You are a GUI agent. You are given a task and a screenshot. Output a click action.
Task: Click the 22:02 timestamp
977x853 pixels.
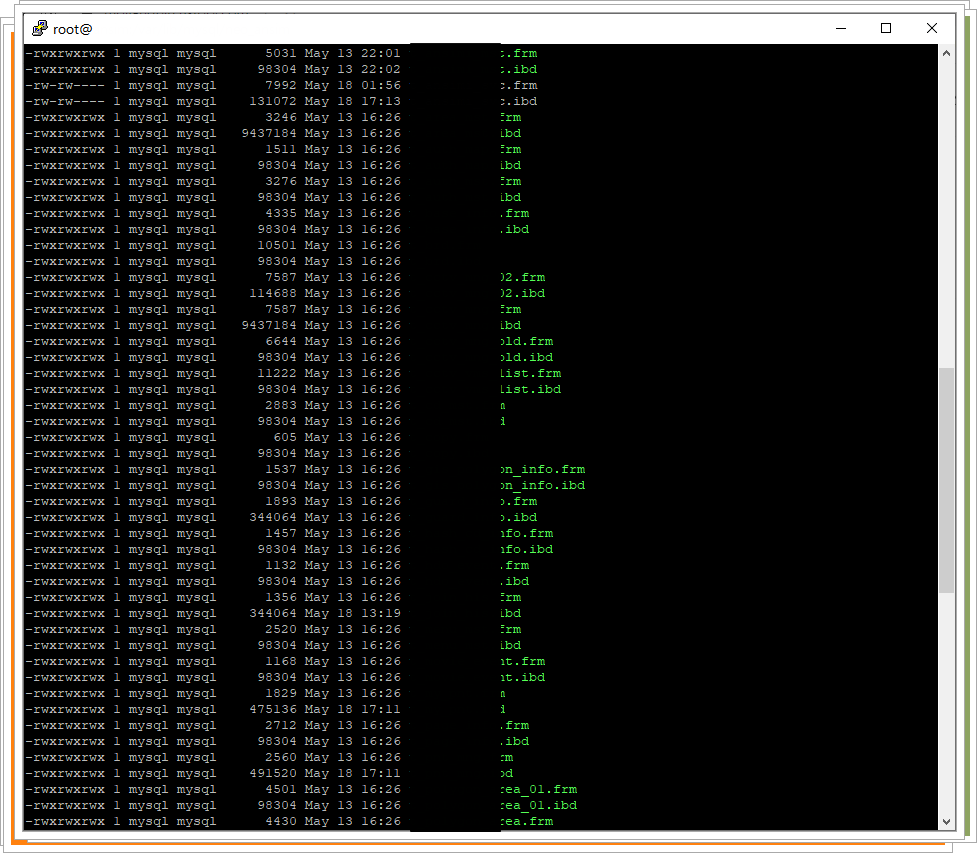[x=381, y=70]
